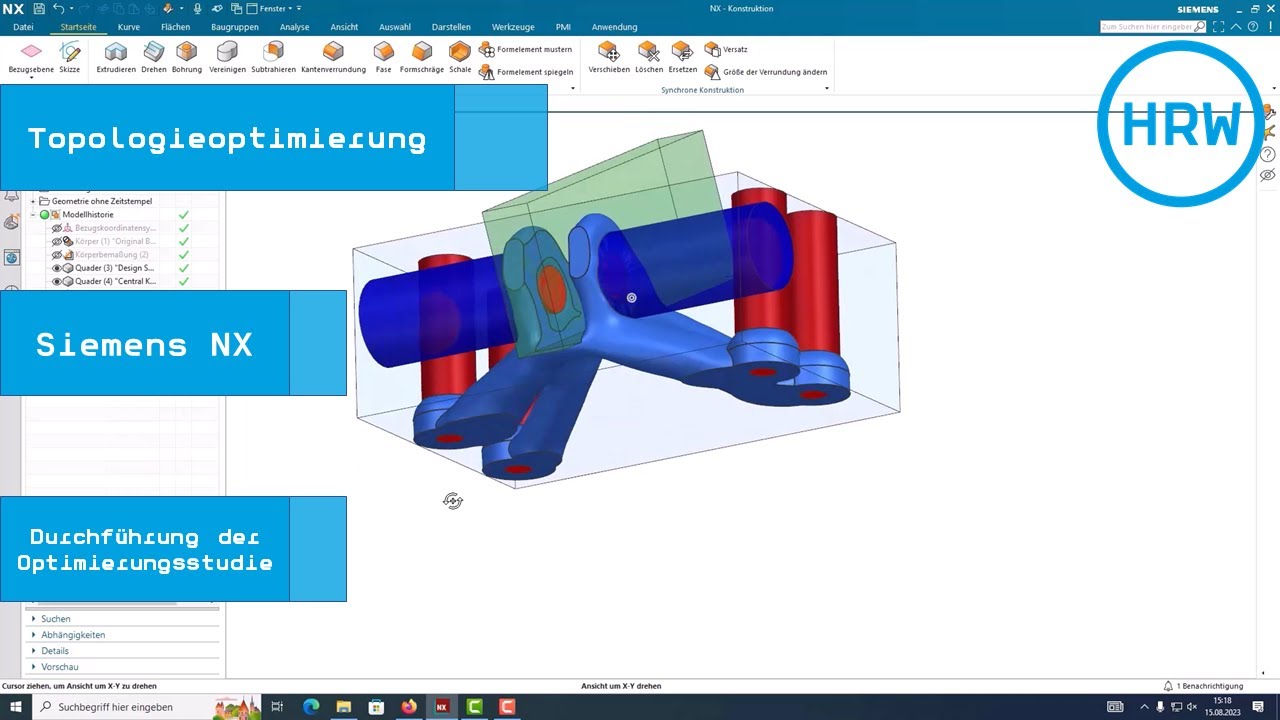Hide the Quader (4) Central body

(57, 281)
